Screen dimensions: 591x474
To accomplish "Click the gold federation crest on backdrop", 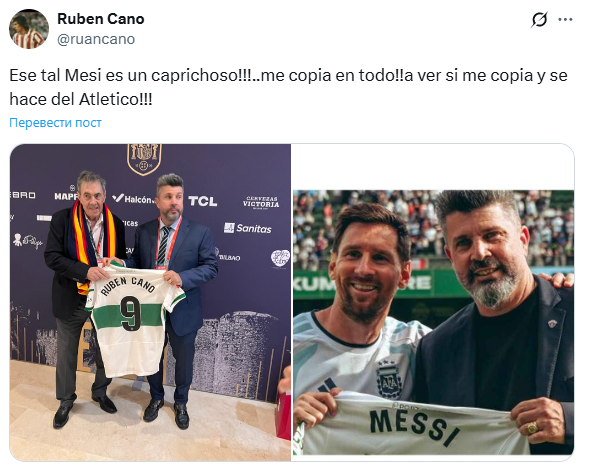I will (x=145, y=158).
